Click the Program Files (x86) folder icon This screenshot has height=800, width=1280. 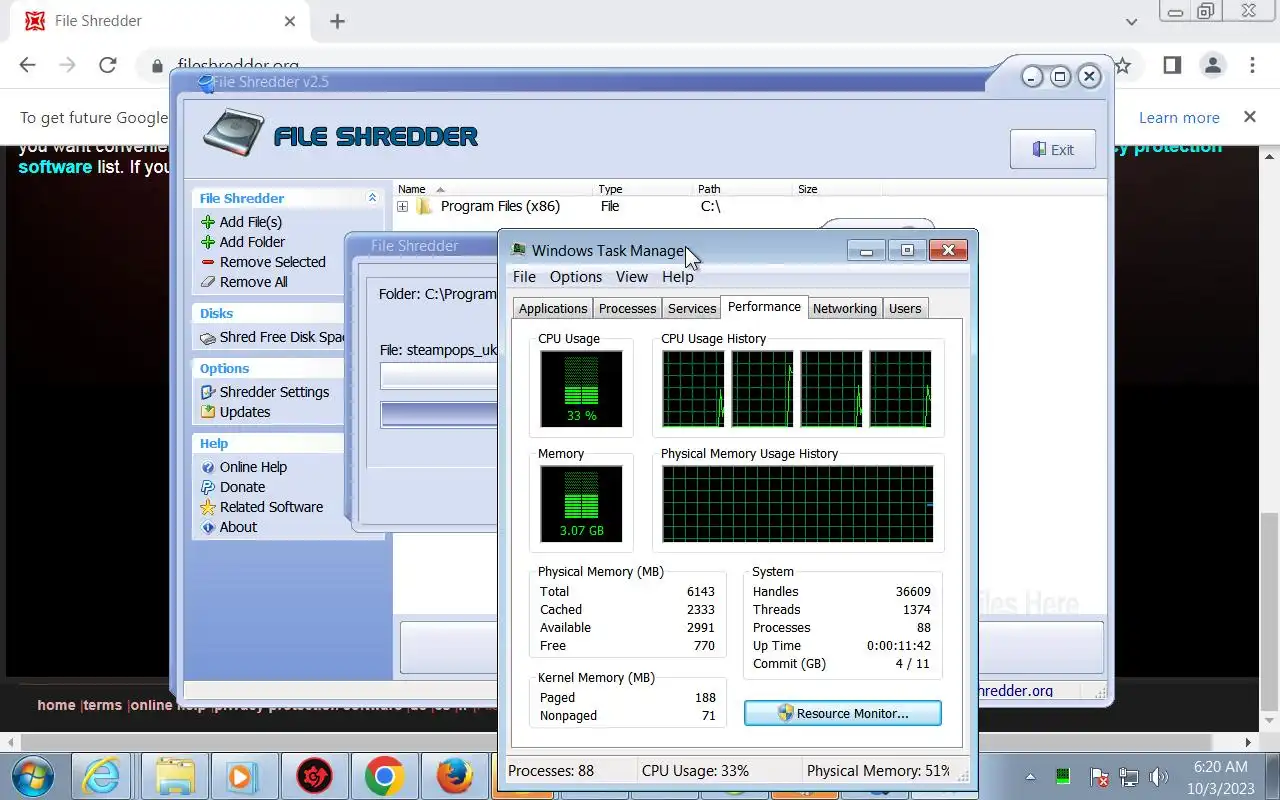[x=424, y=206]
